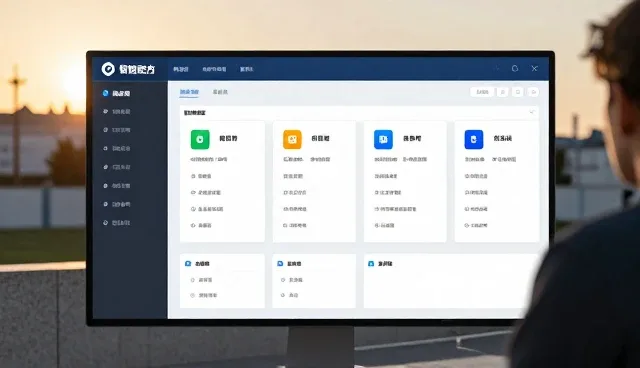Open the green icon app card
The image size is (640, 368).
pos(222,181)
